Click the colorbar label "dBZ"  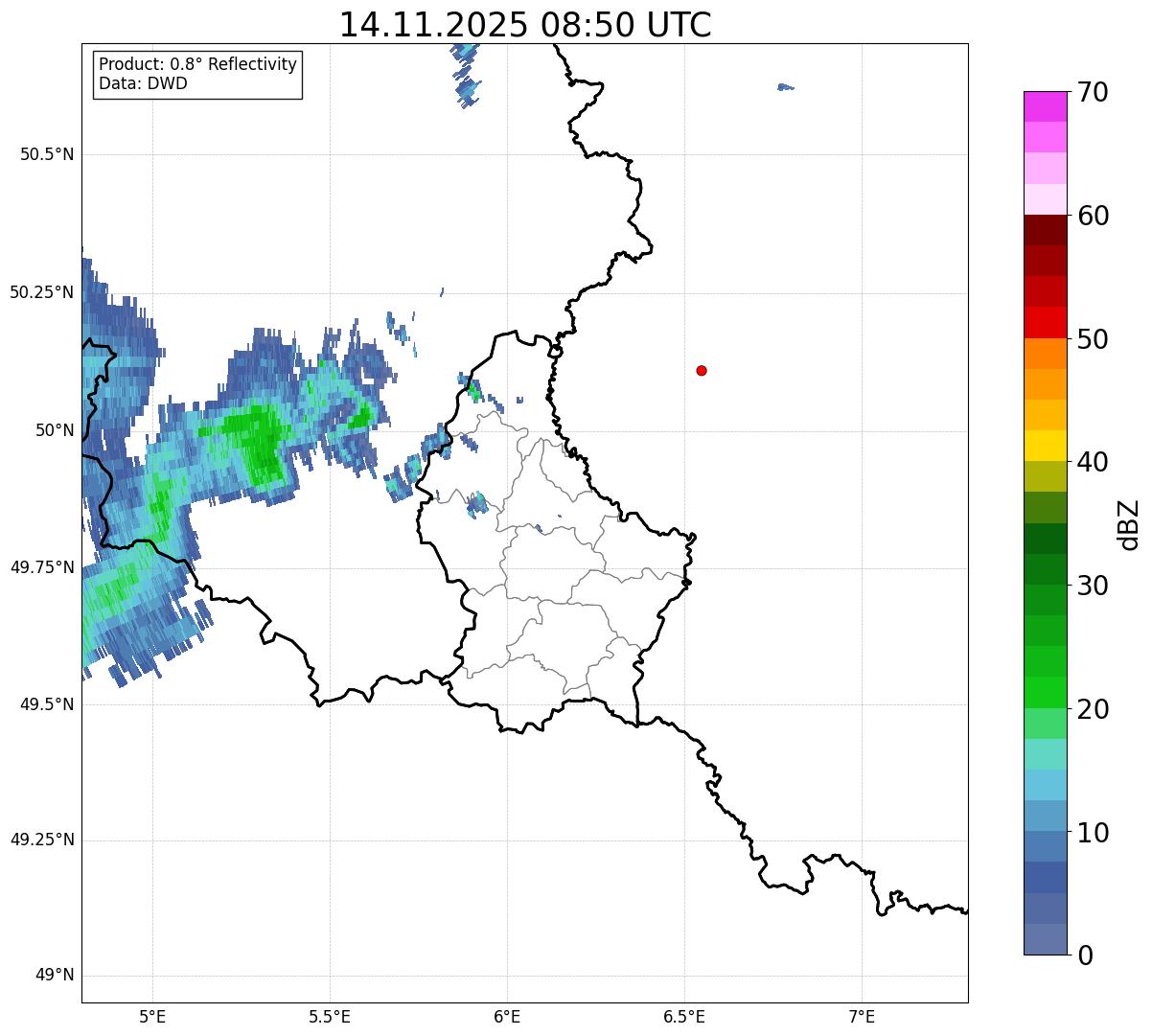pos(1129,524)
